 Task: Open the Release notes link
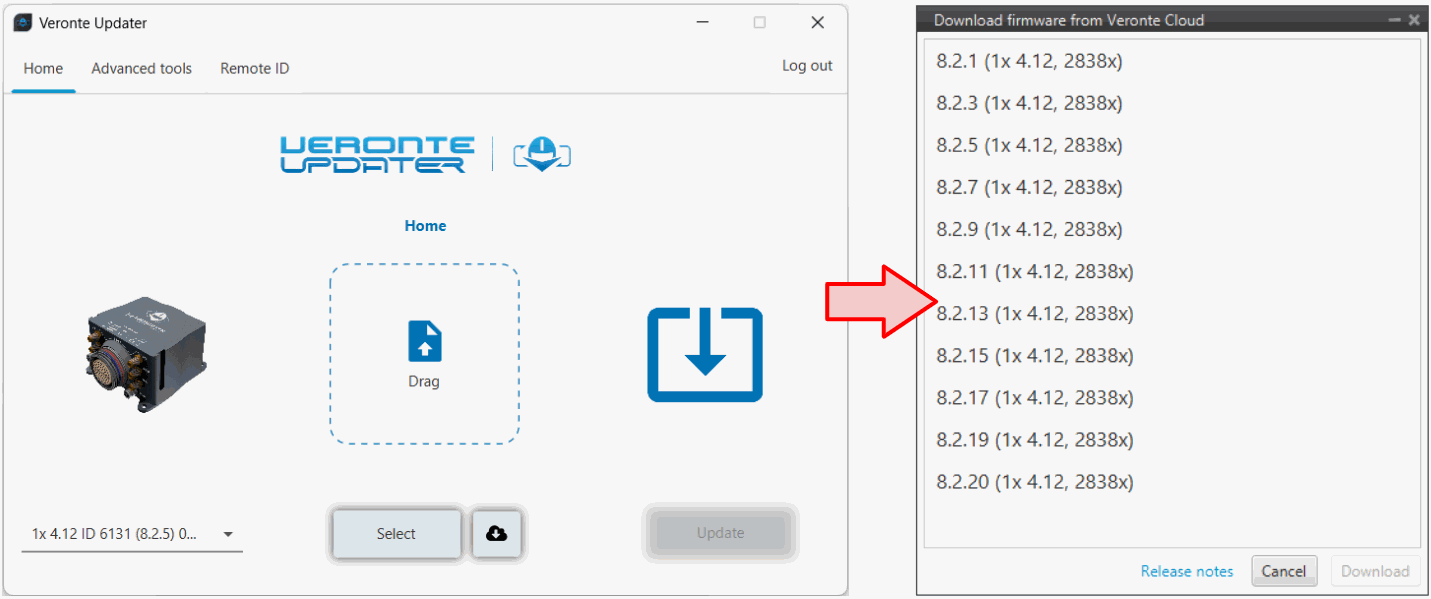point(1187,571)
